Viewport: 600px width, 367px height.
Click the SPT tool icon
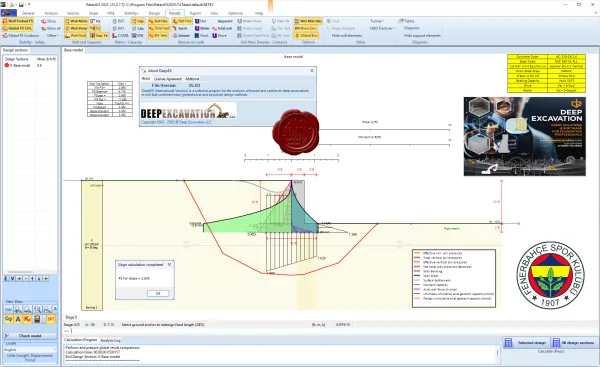(51, 319)
